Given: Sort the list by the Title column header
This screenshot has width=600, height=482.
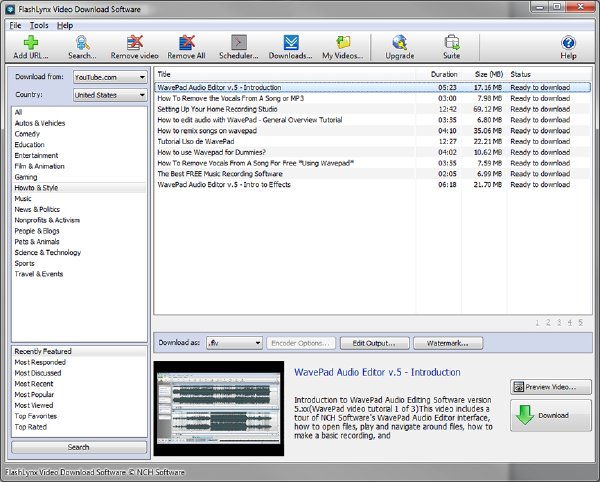Looking at the screenshot, I should coord(285,74).
